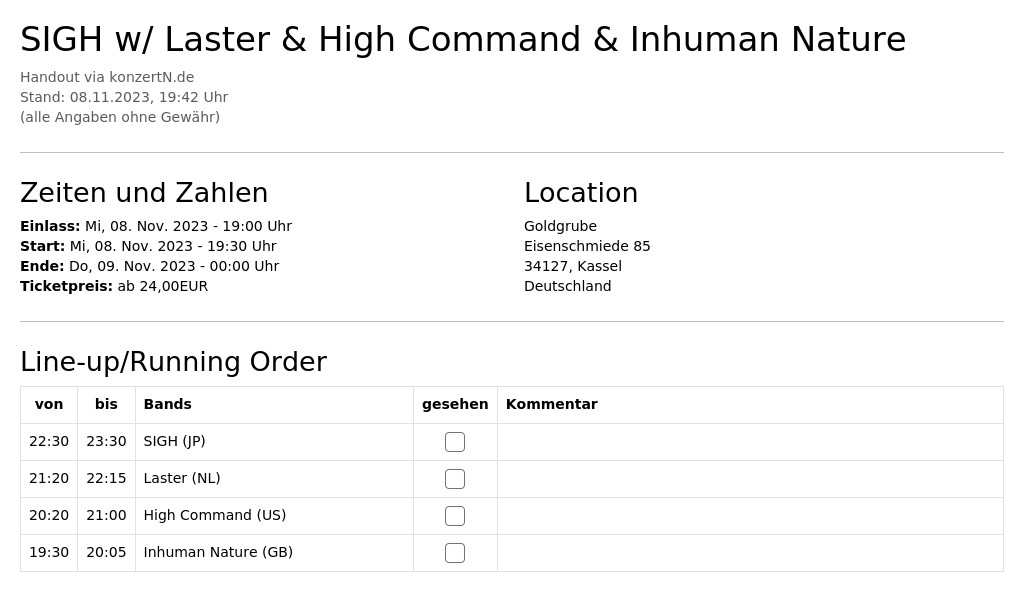The width and height of the screenshot is (1024, 608).
Task: Select the comment field for Inhuman Nature (GB)
Action: pos(750,553)
